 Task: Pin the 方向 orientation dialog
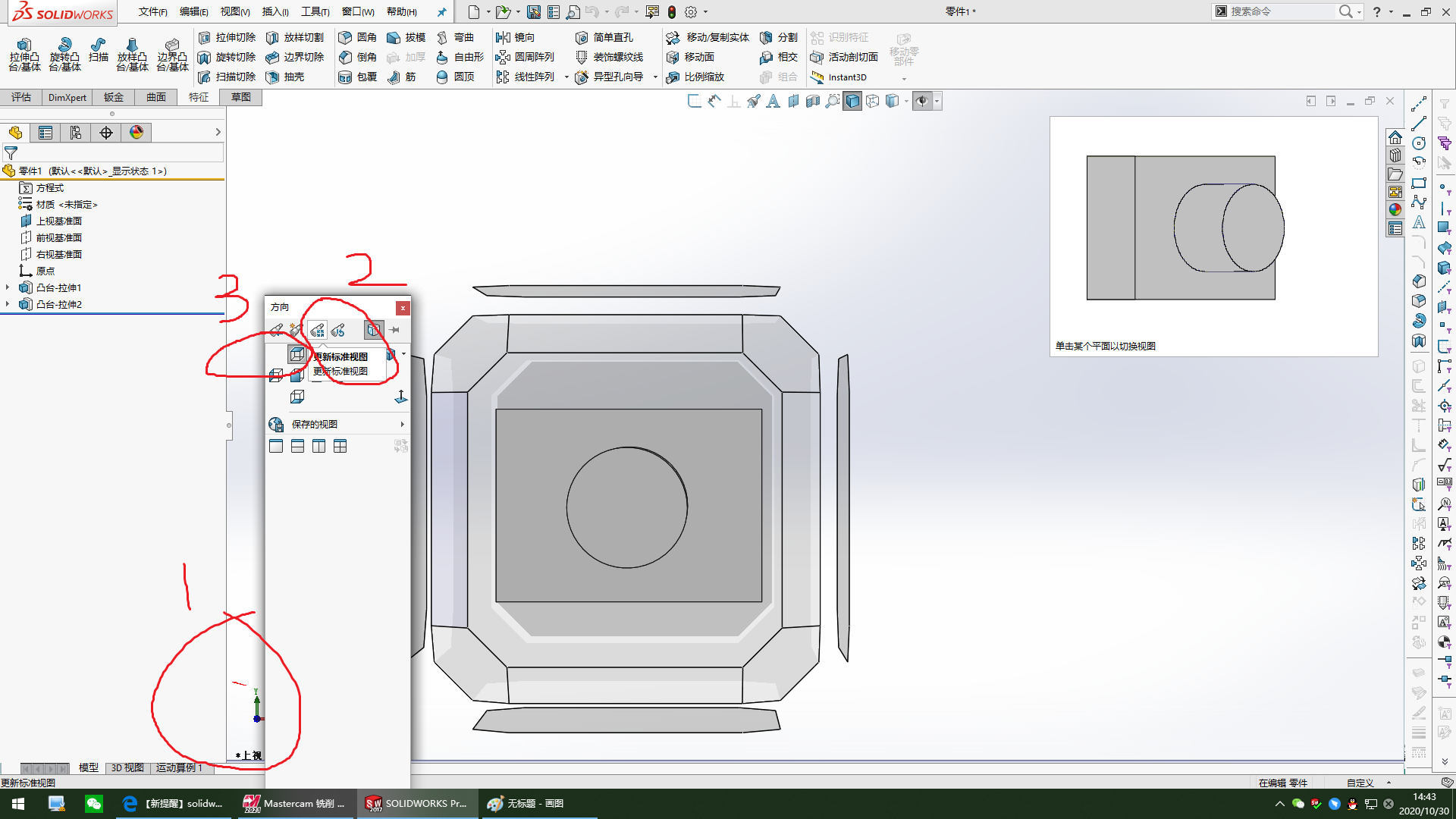coord(395,330)
